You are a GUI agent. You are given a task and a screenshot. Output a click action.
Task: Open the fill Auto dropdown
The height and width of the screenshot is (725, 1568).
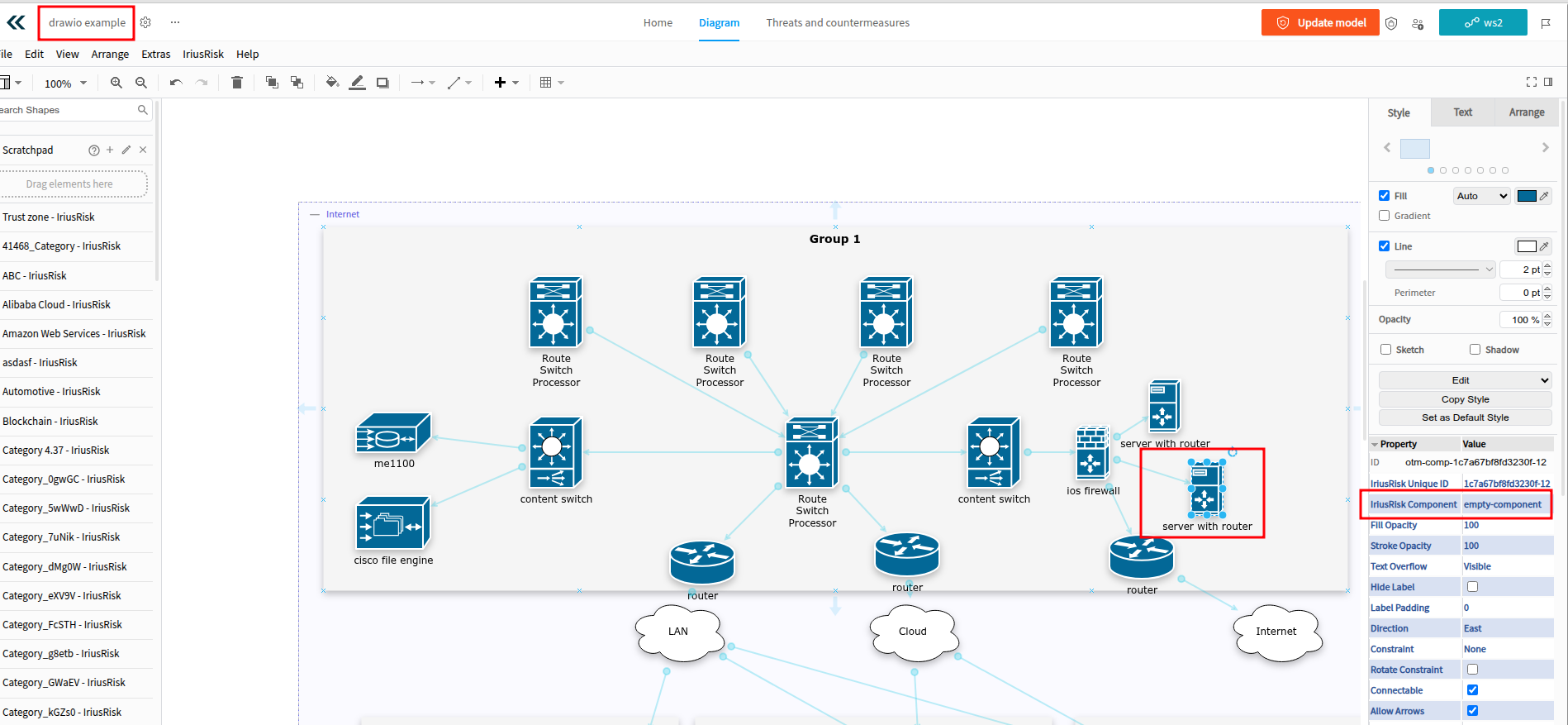pyautogui.click(x=1482, y=196)
